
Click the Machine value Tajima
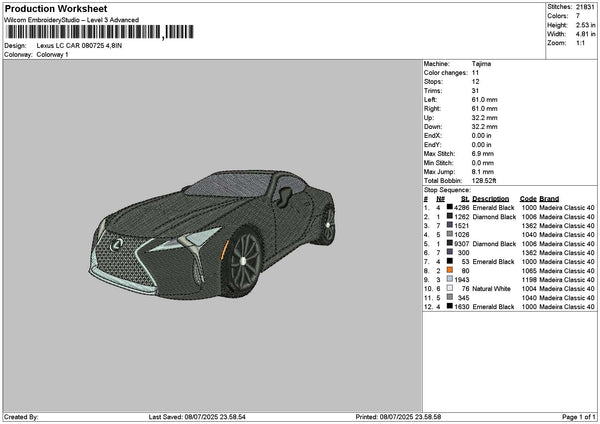click(481, 64)
